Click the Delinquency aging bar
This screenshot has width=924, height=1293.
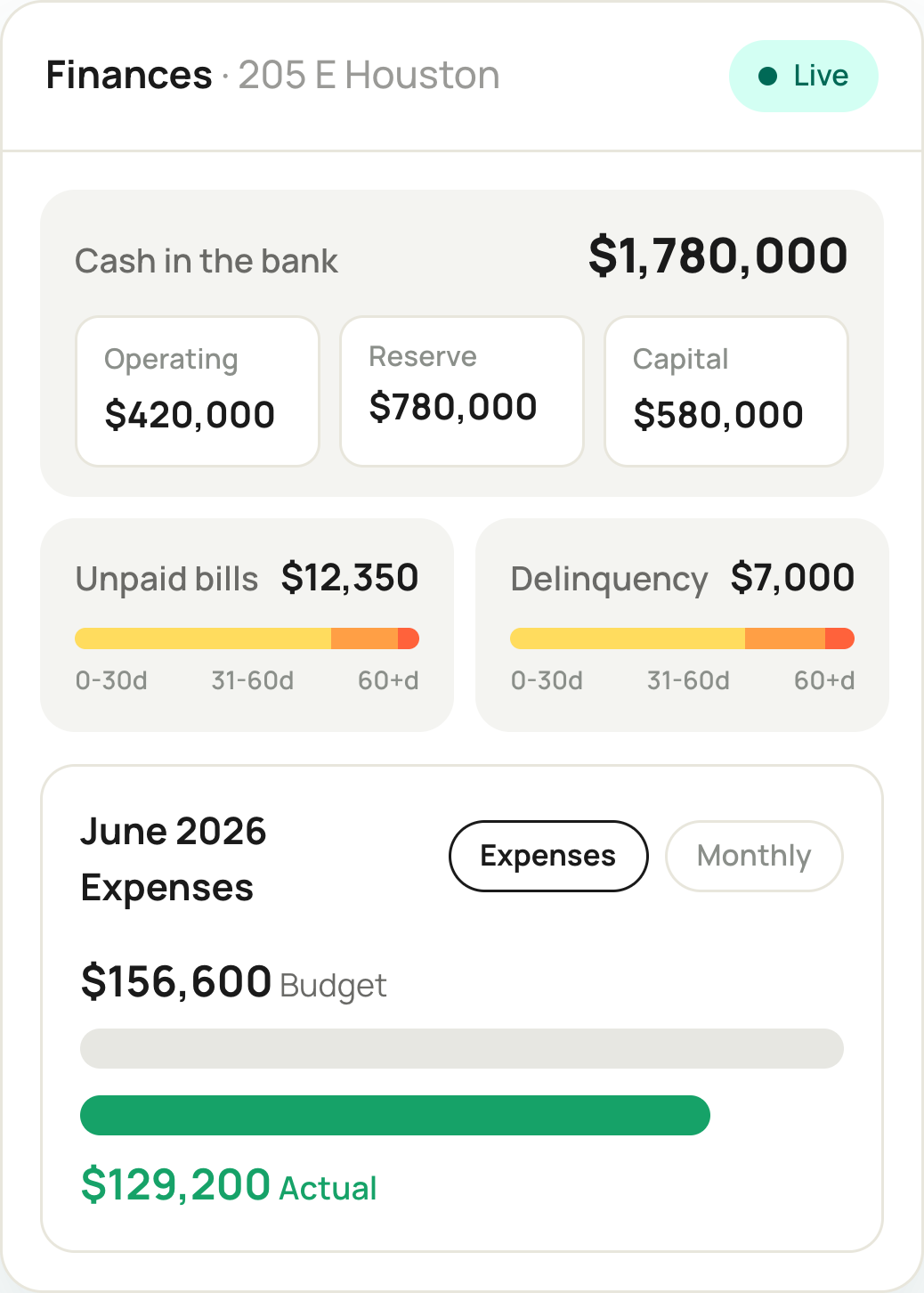683,638
